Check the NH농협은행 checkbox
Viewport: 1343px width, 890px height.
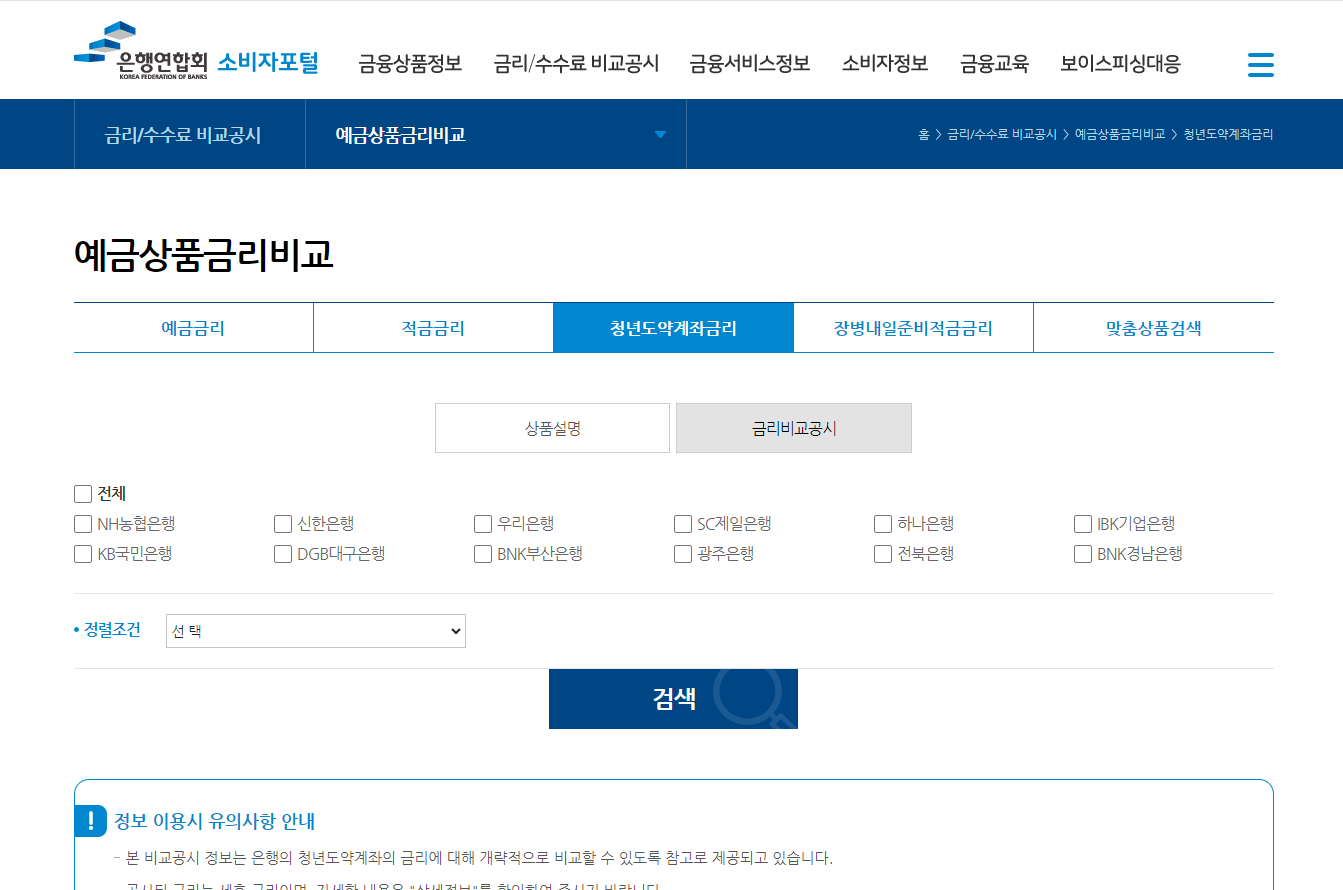tap(82, 523)
